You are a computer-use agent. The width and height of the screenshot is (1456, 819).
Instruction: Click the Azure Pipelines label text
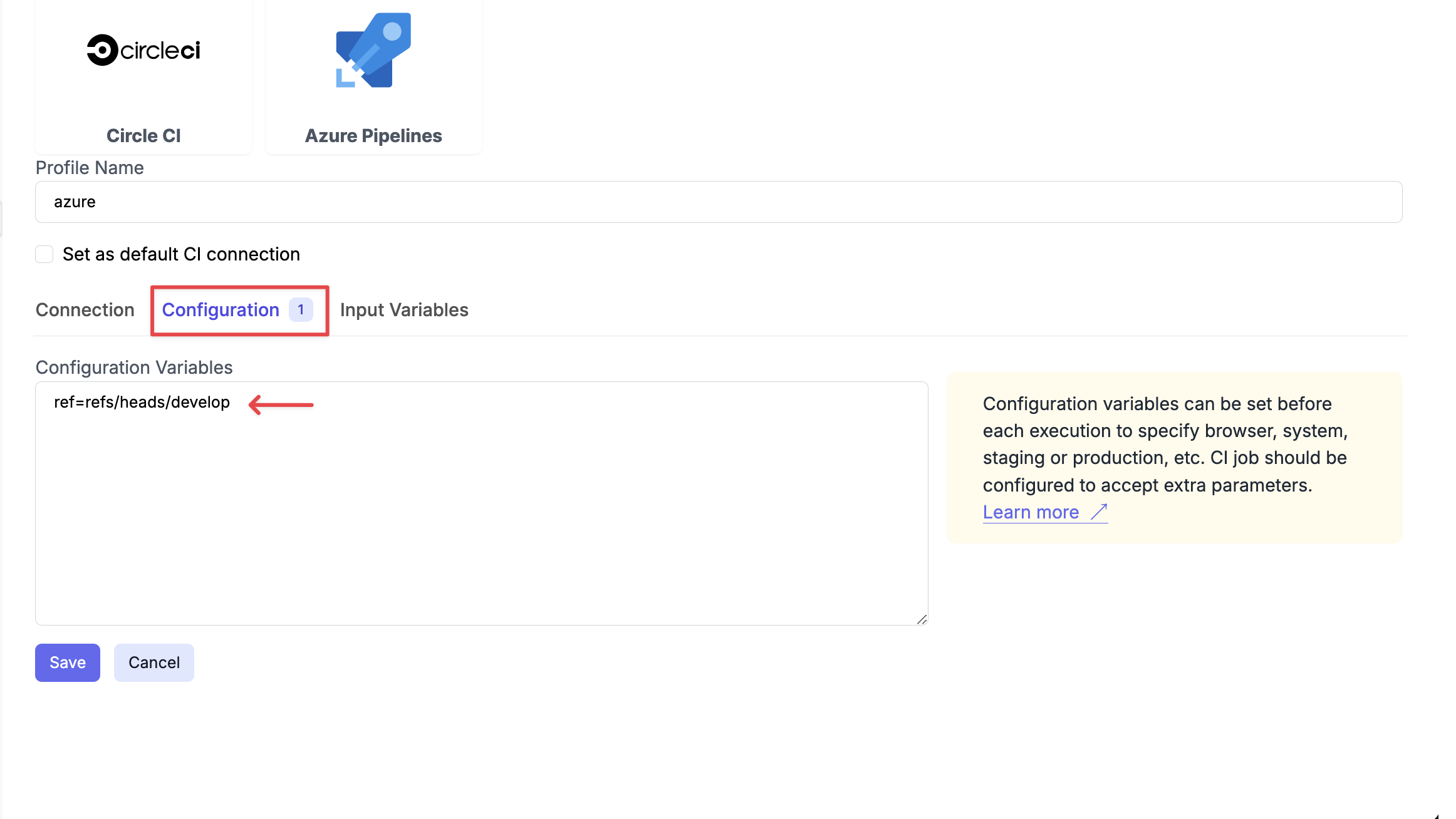click(373, 135)
